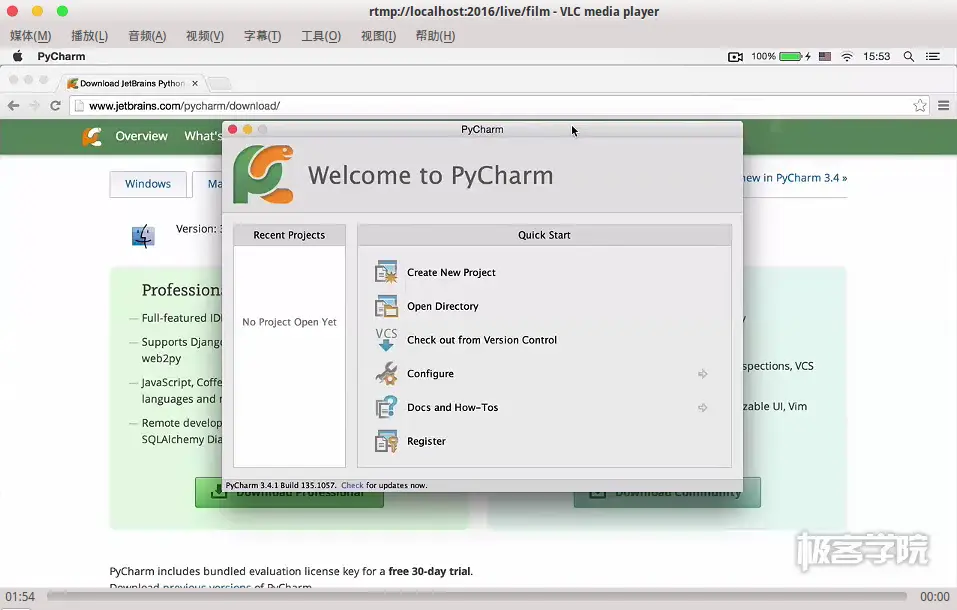Click the Quick Start header
Image resolution: width=957 pixels, height=610 pixels.
click(x=544, y=235)
